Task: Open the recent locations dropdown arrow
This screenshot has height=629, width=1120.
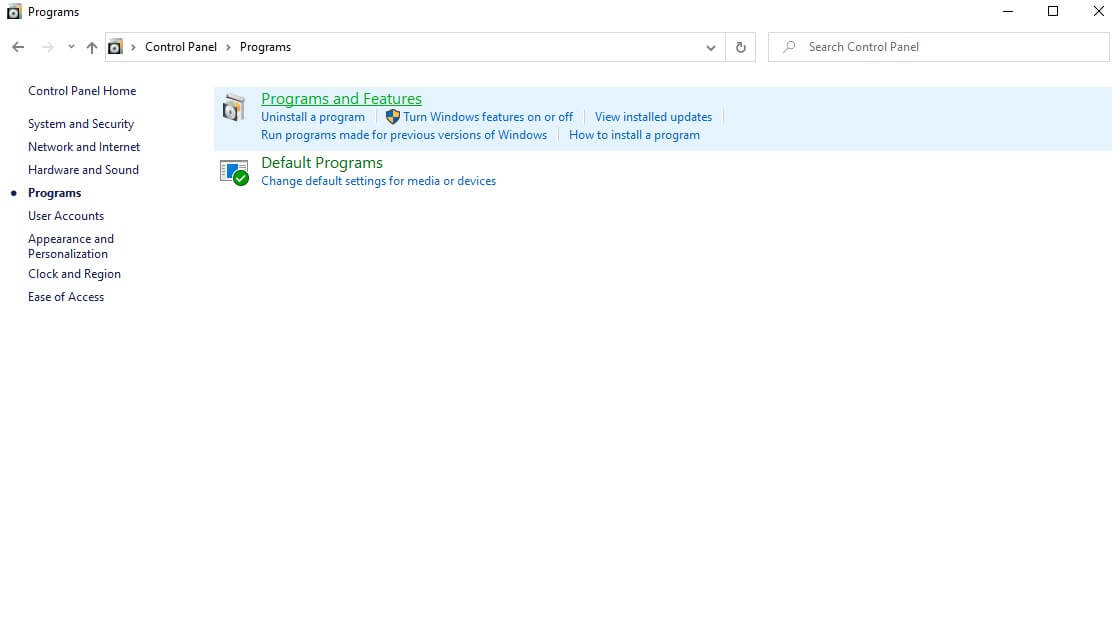Action: tap(71, 47)
